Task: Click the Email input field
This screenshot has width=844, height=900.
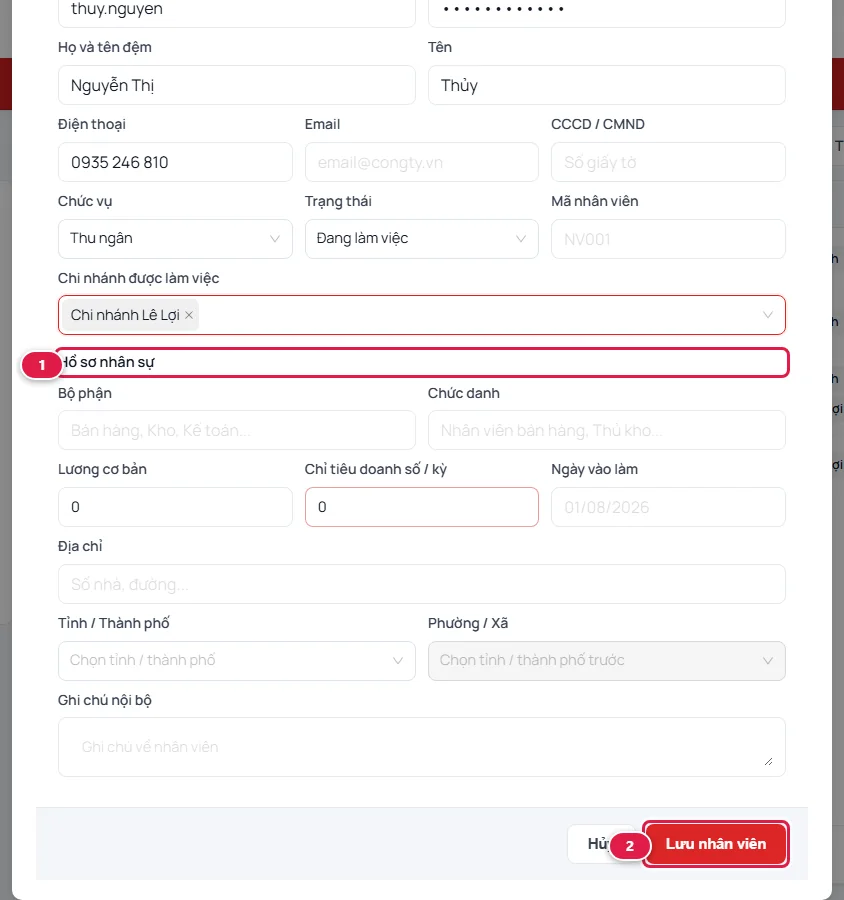Action: [x=421, y=162]
